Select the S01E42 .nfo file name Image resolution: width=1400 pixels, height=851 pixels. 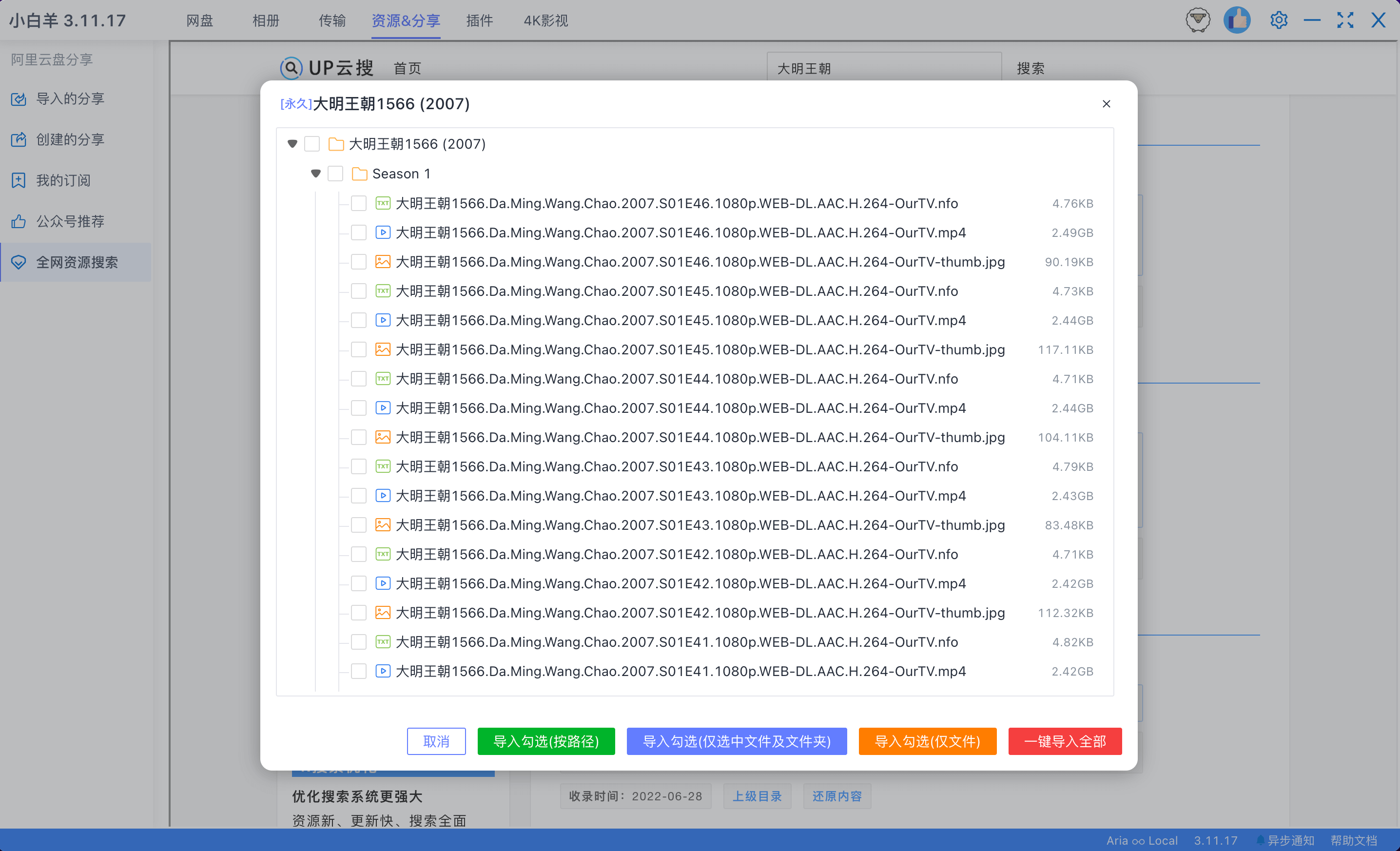677,555
